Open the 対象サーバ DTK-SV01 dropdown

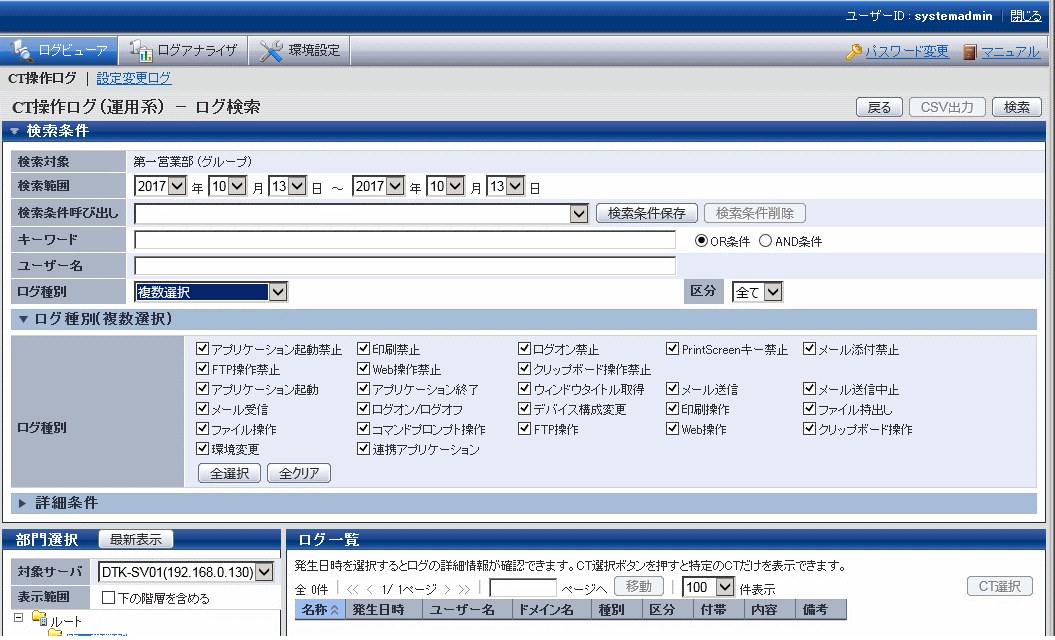point(264,572)
